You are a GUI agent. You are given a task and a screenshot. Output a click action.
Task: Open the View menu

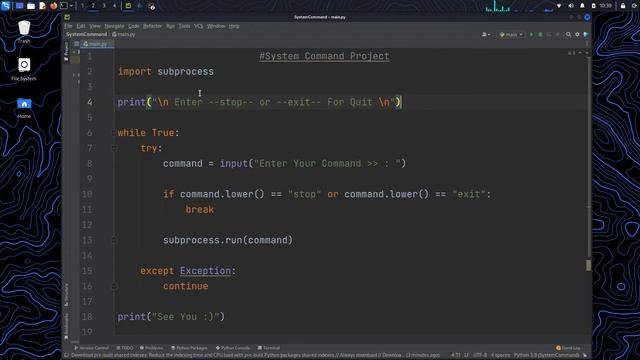click(95, 26)
